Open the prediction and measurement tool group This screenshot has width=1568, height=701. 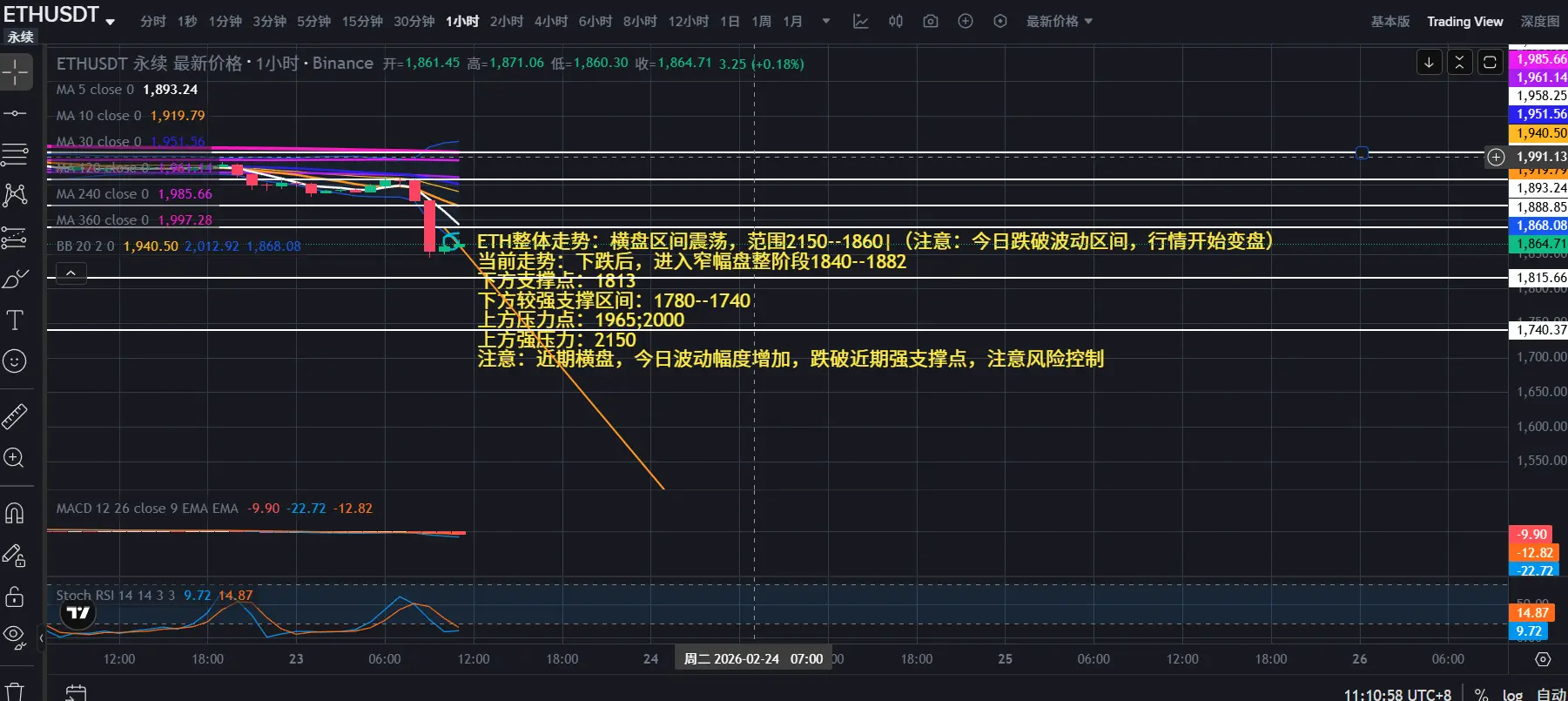pyautogui.click(x=16, y=237)
